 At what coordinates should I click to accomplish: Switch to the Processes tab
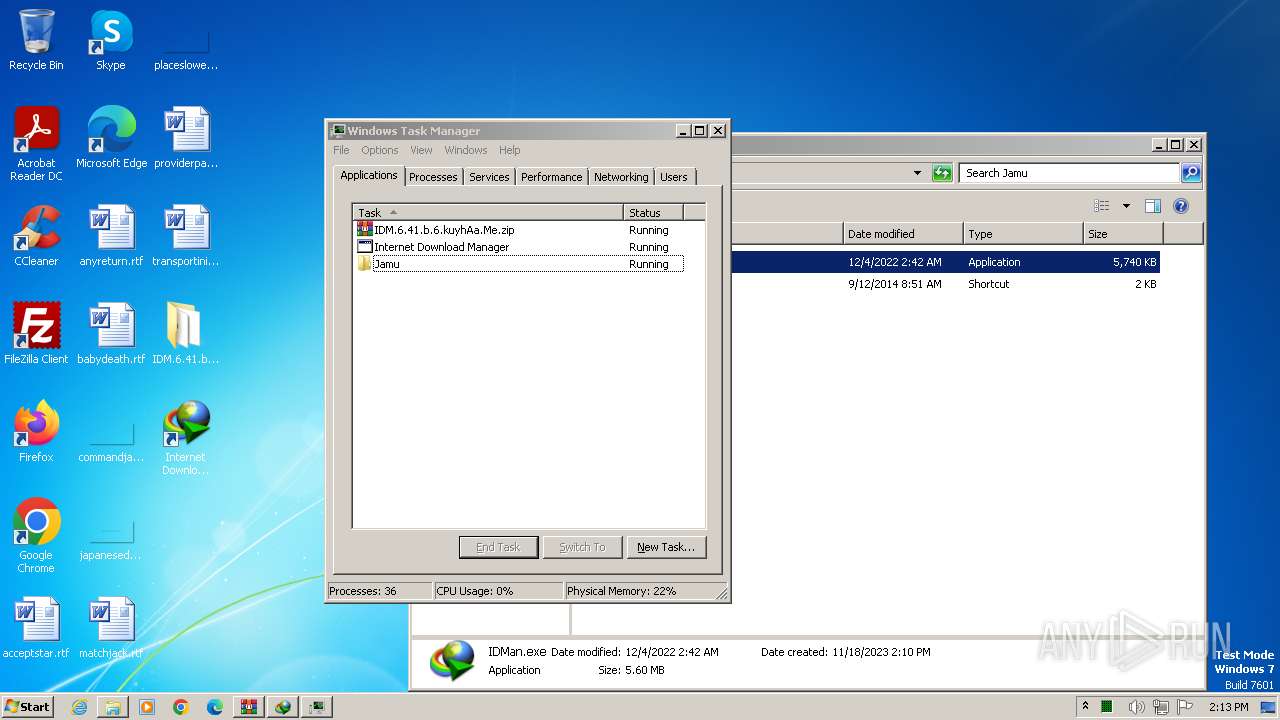(x=433, y=177)
